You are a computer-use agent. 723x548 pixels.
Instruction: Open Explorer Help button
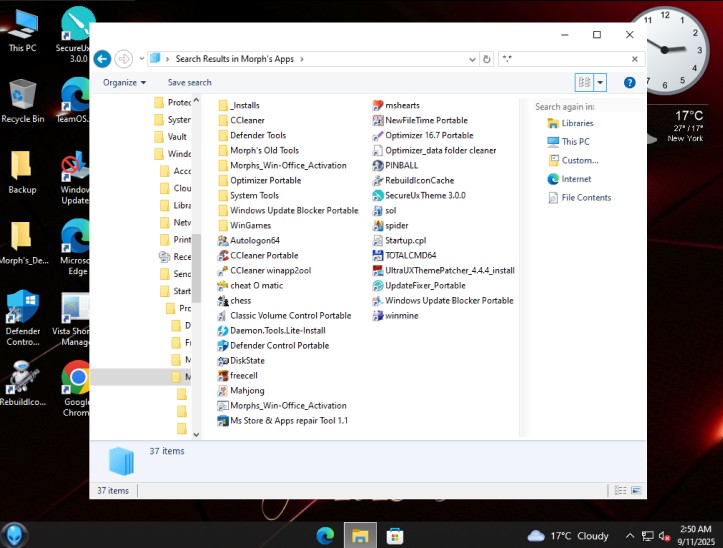pos(629,83)
